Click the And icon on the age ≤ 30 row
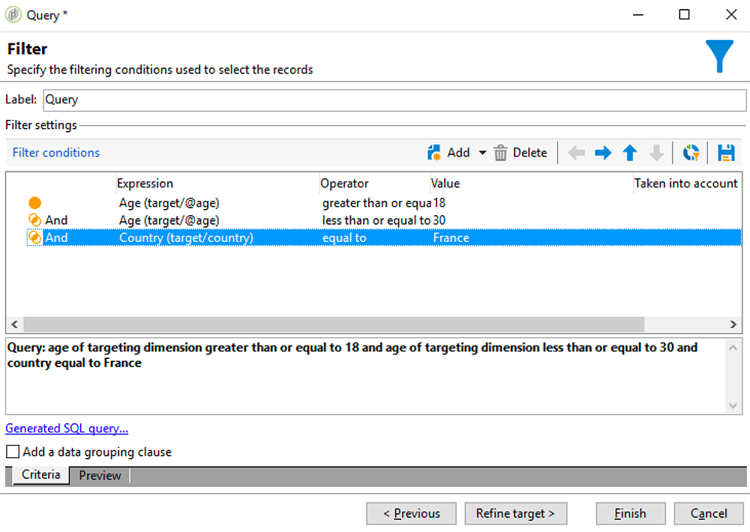The image size is (750, 532). click(34, 220)
